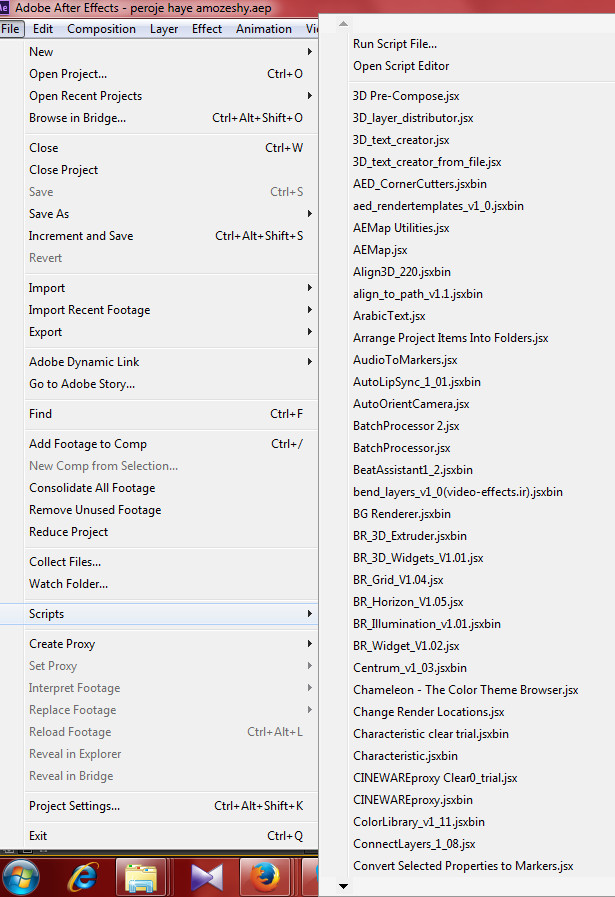Open the Animation menu

[264, 29]
